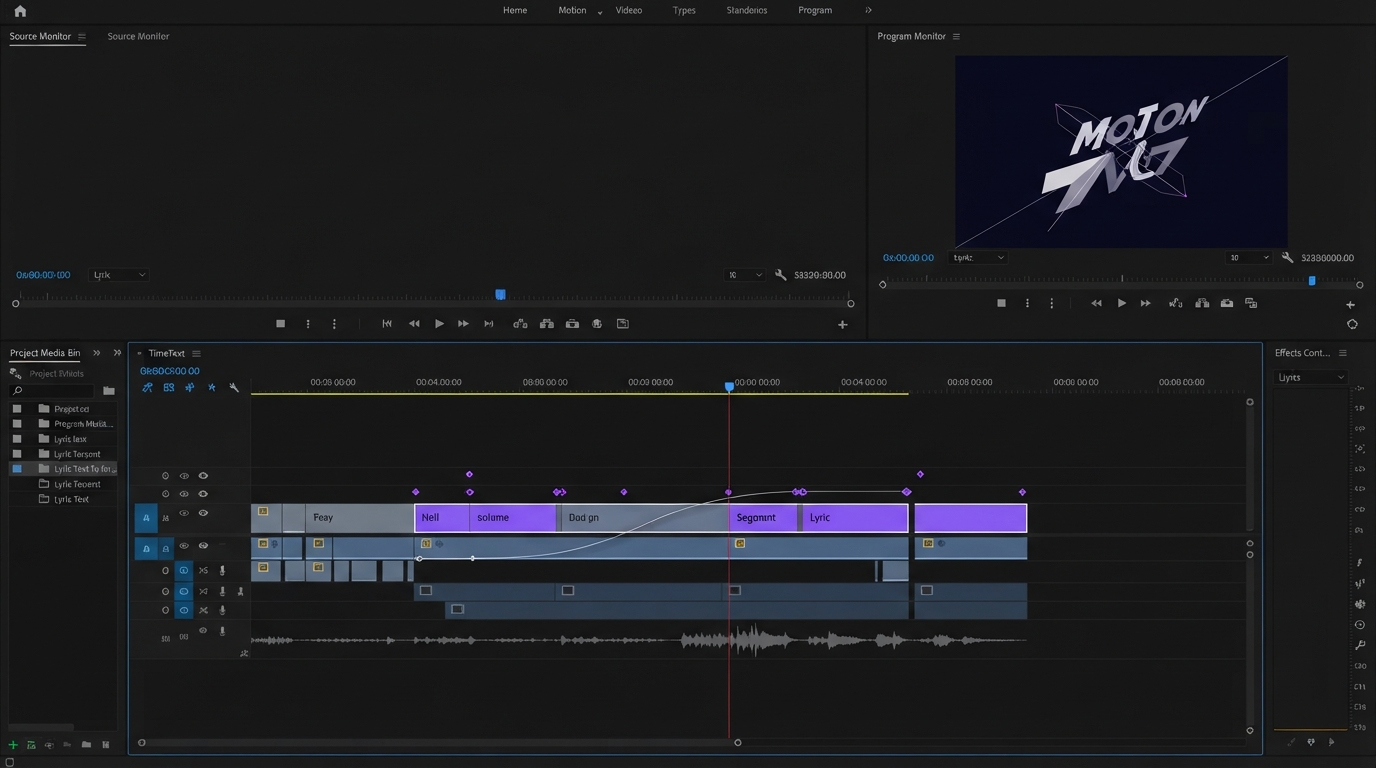Play the clip in Source Monitor

pyautogui.click(x=439, y=324)
